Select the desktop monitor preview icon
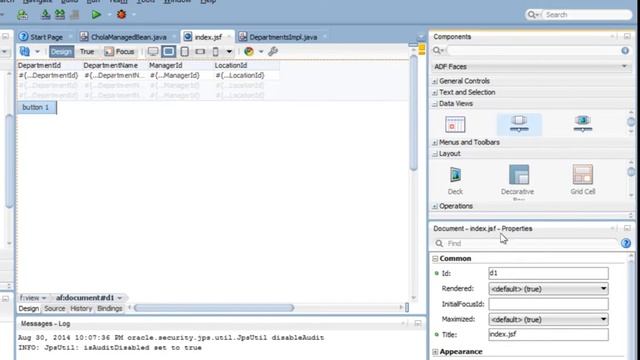The height and width of the screenshot is (360, 640). [x=153, y=51]
